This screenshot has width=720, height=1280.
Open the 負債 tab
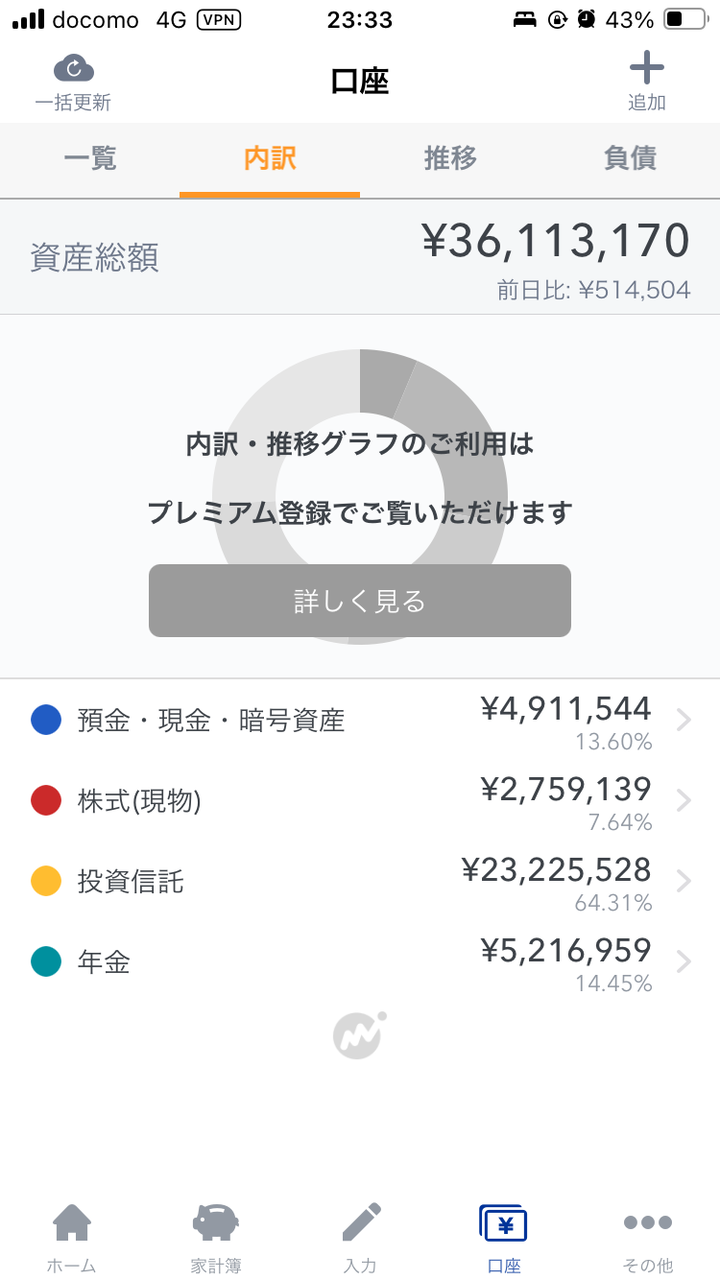(x=630, y=158)
